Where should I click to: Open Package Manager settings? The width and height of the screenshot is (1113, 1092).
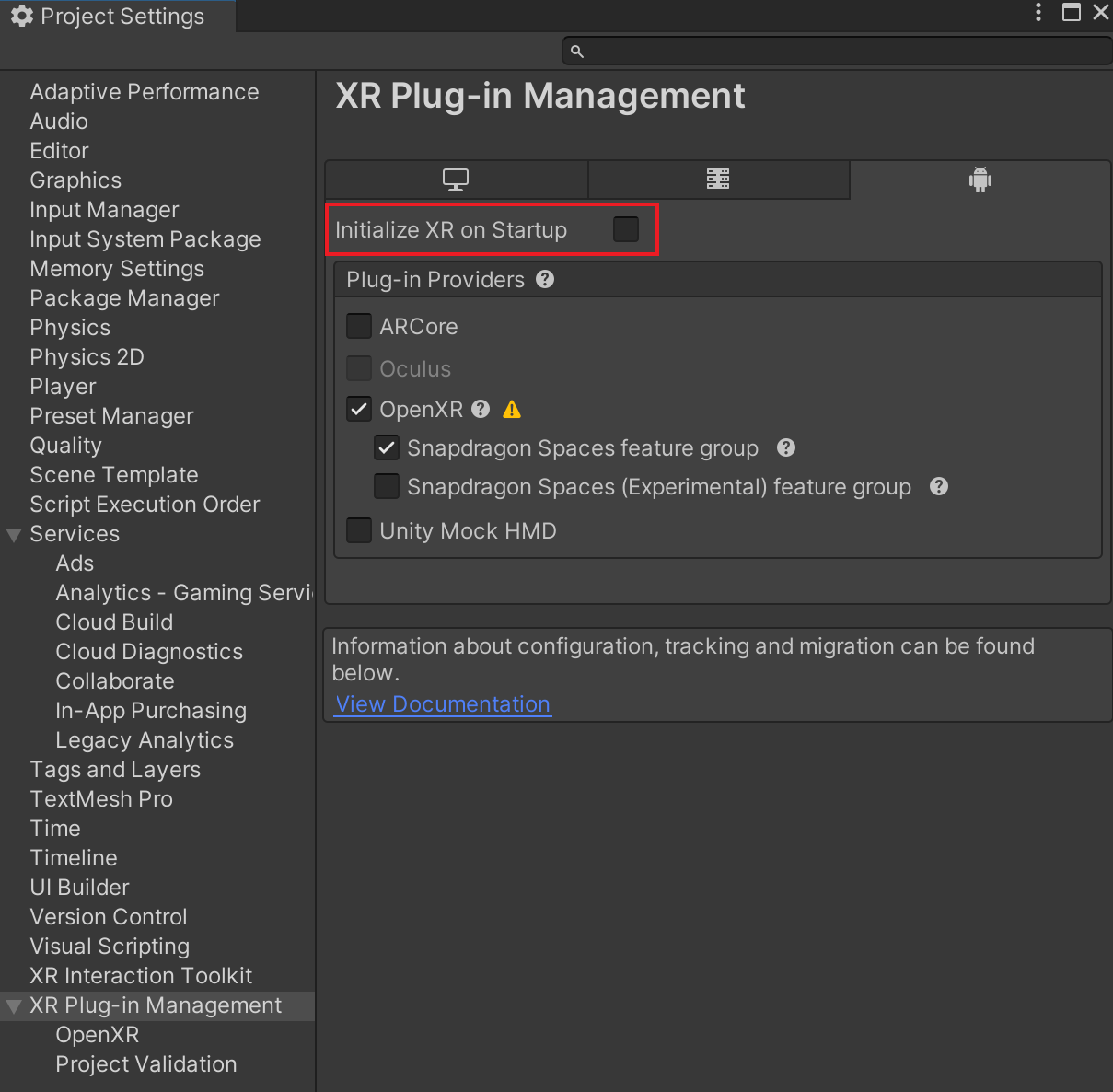124,298
